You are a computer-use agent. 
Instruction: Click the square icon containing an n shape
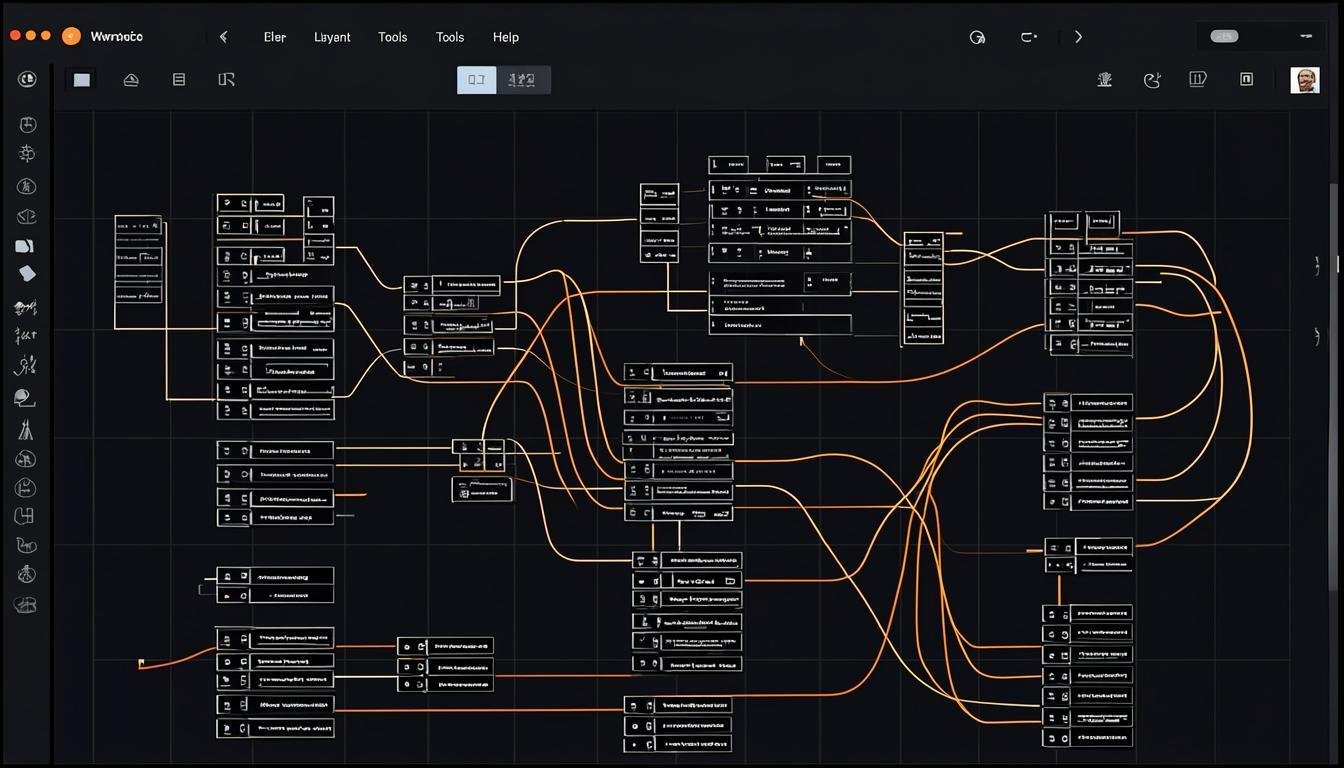(x=1246, y=79)
